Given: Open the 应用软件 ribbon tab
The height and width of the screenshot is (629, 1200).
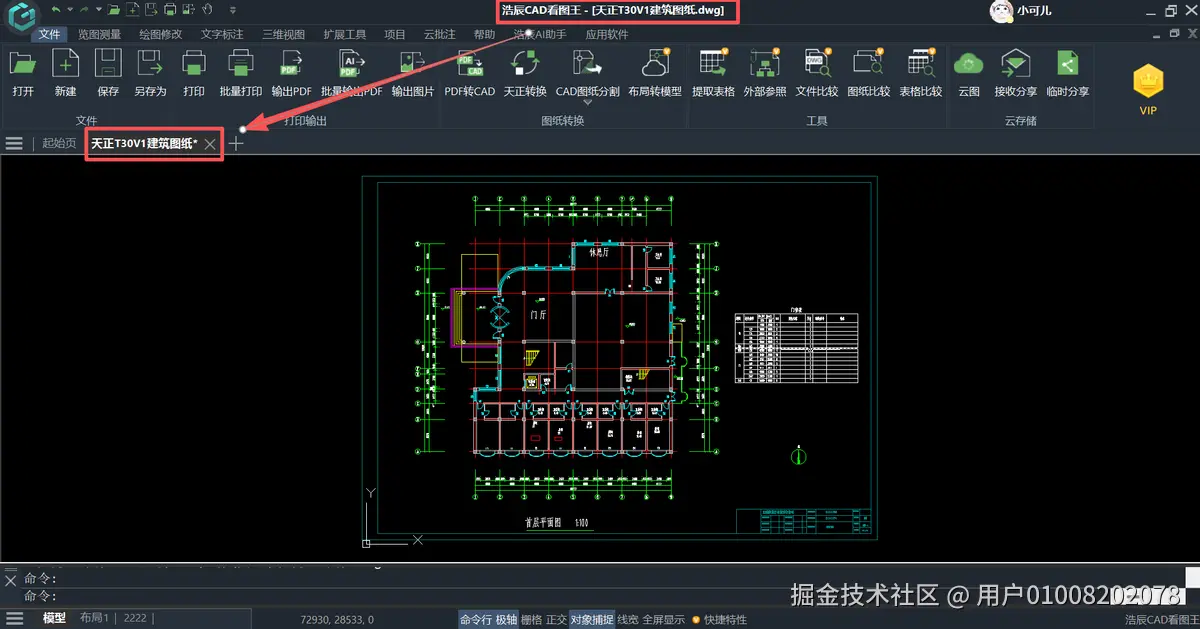Looking at the screenshot, I should point(607,34).
